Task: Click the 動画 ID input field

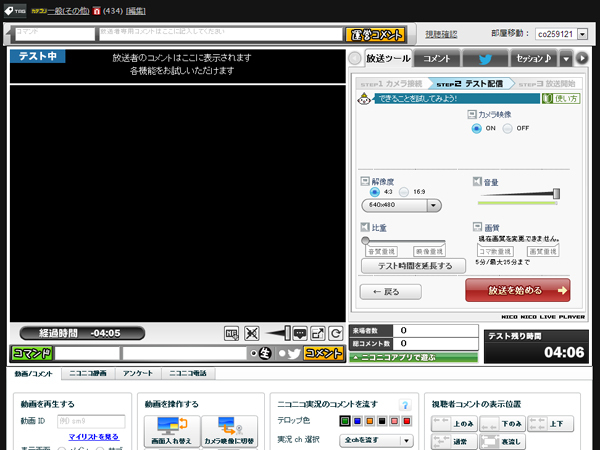Action: 90,422
